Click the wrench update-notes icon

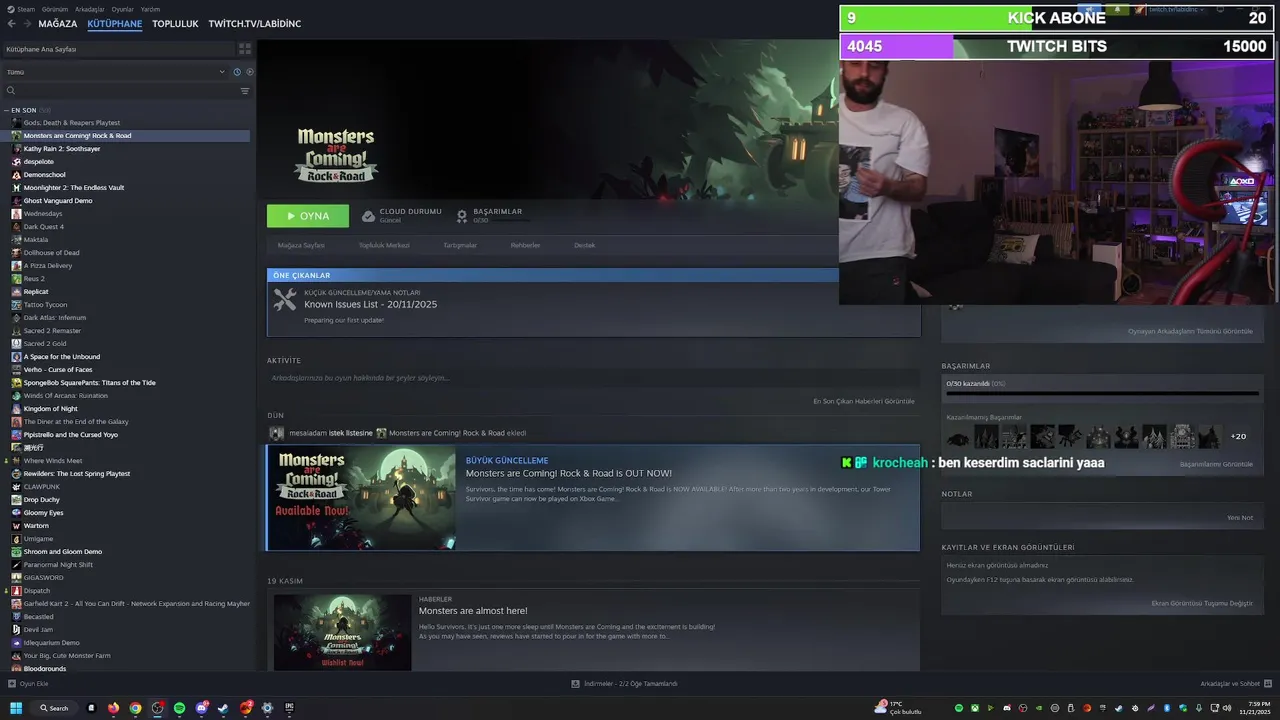point(285,299)
